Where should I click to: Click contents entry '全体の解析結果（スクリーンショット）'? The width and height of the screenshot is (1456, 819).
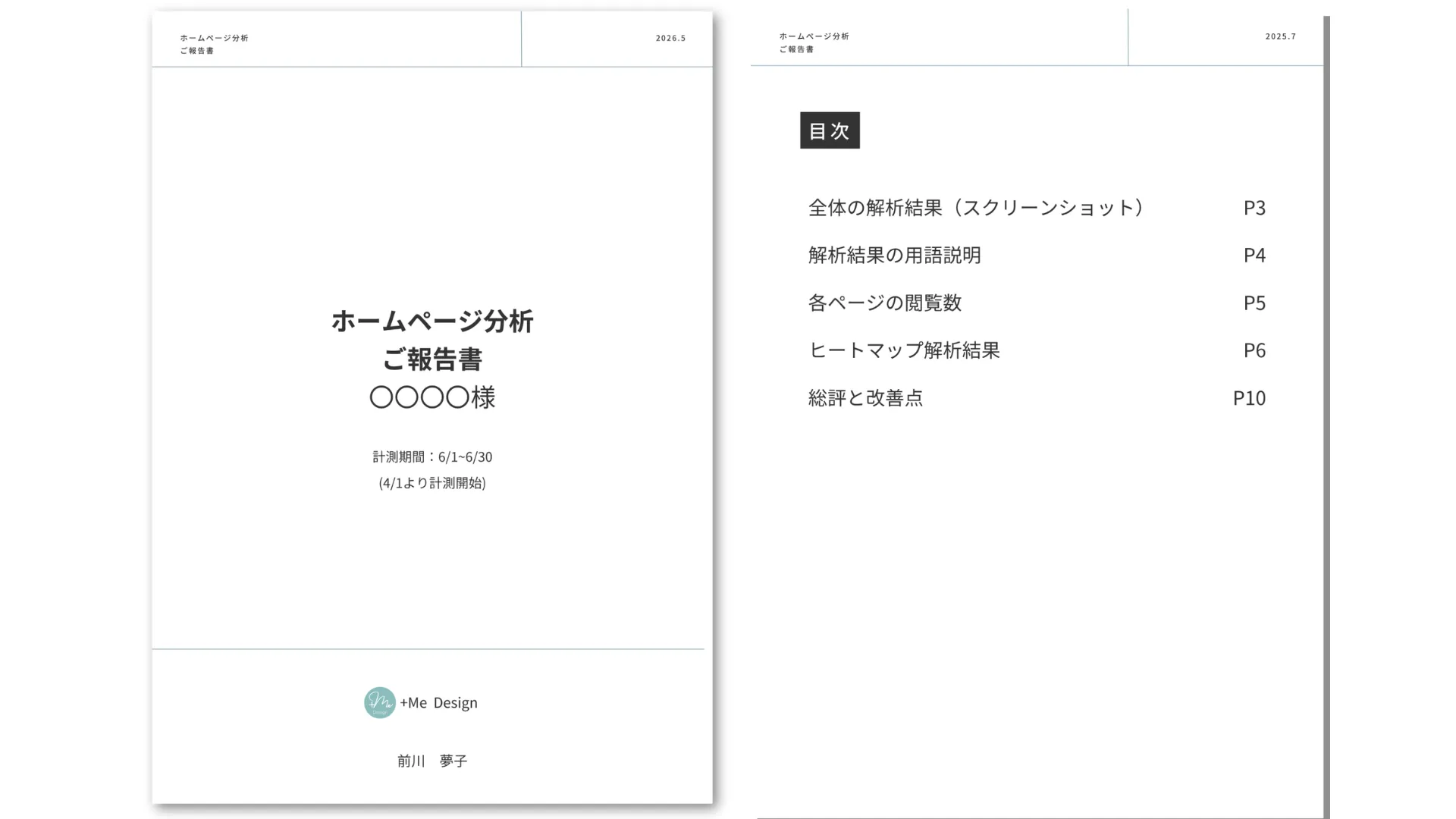(x=977, y=208)
